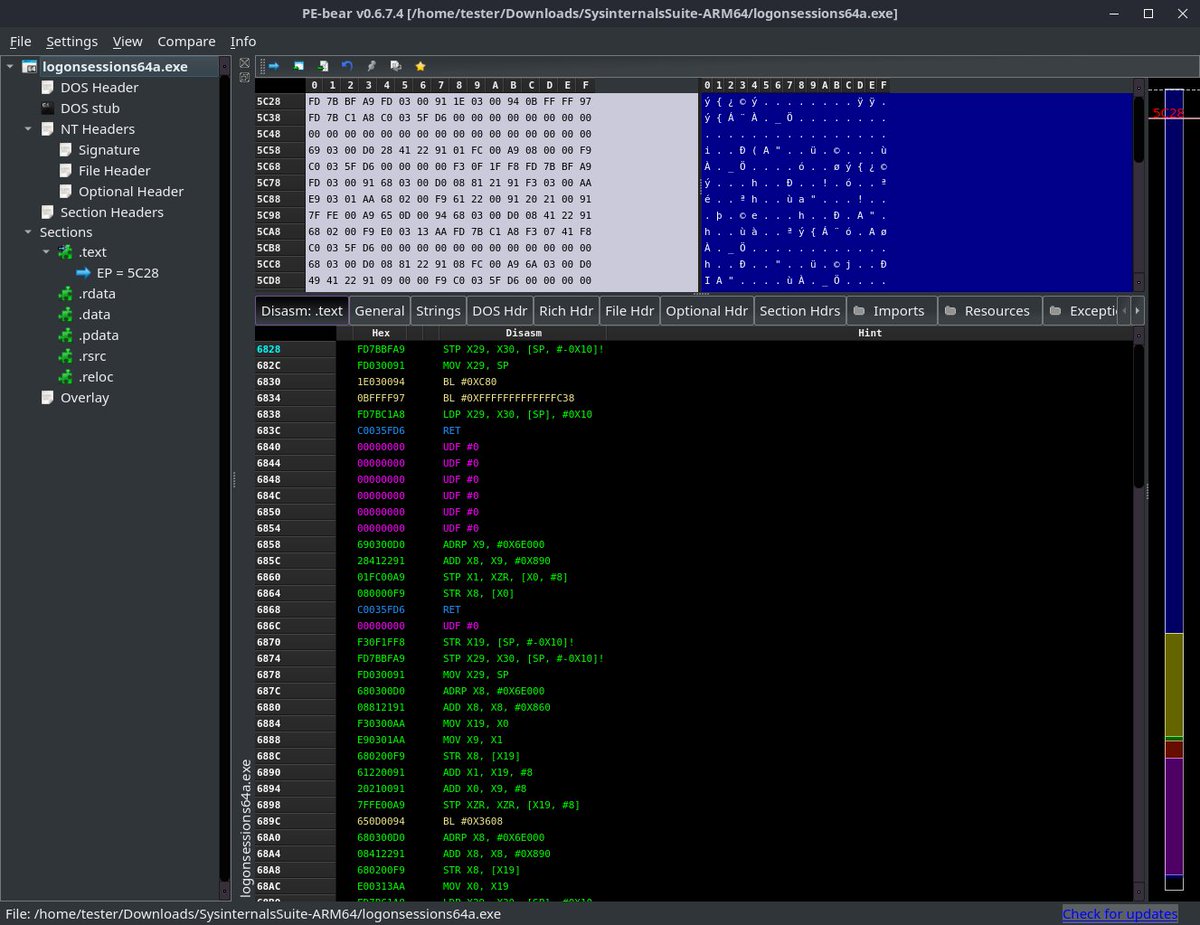Click the copy documents toolbar icon
1200x925 pixels.
396,66
